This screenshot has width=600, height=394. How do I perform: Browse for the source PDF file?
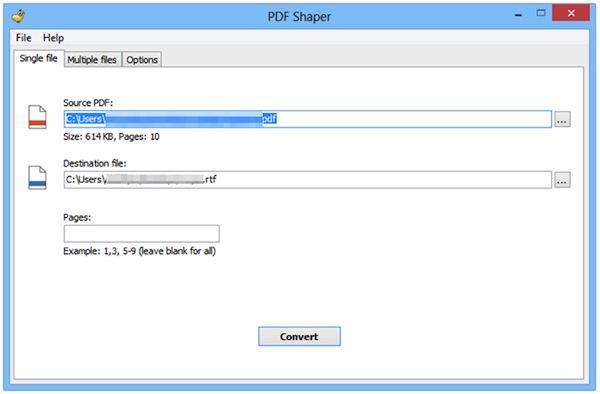point(562,119)
